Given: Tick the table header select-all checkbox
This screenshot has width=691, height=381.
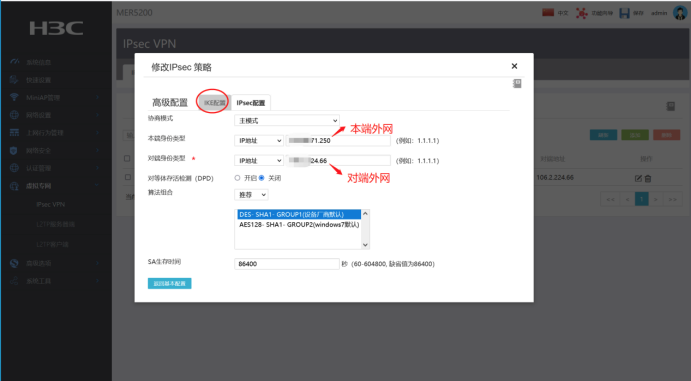Looking at the screenshot, I should click(127, 159).
